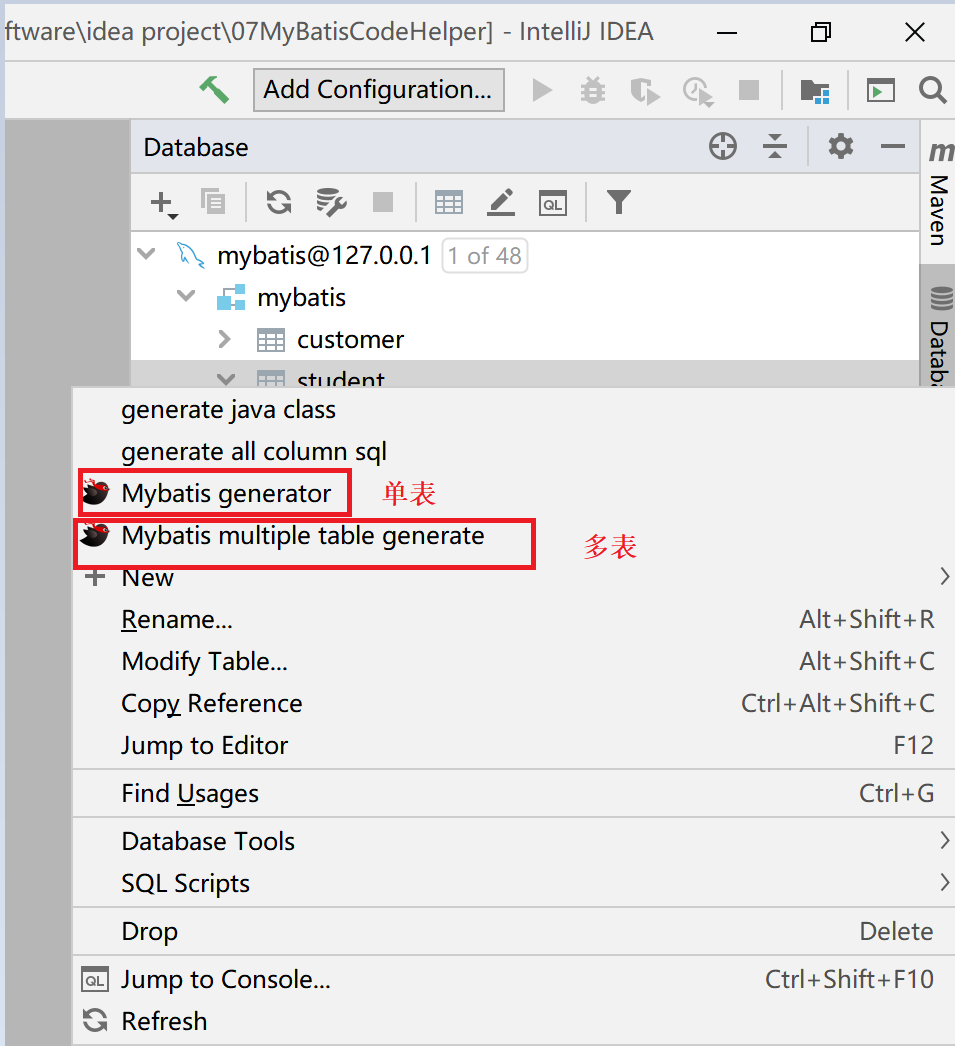This screenshot has height=1046, width=955.
Task: Click the Open table editor grid icon
Action: pyautogui.click(x=449, y=202)
